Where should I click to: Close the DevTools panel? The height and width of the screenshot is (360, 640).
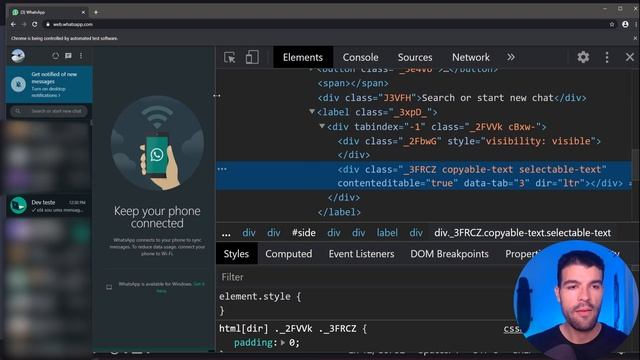click(x=630, y=57)
